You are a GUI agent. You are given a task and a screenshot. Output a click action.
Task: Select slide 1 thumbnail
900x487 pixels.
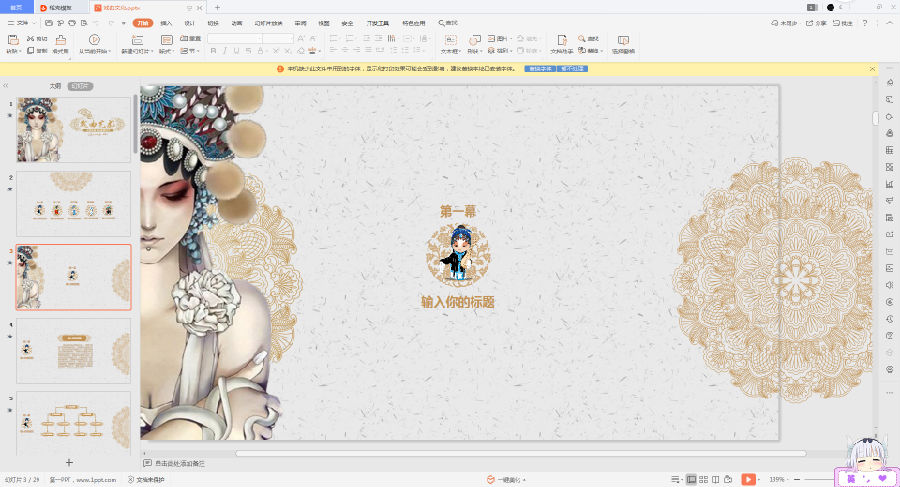pos(73,129)
